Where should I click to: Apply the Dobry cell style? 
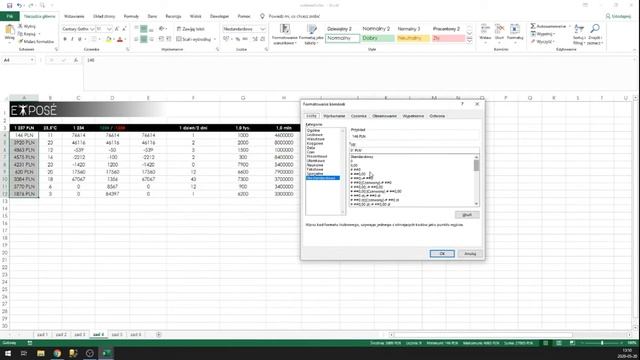coord(378,38)
